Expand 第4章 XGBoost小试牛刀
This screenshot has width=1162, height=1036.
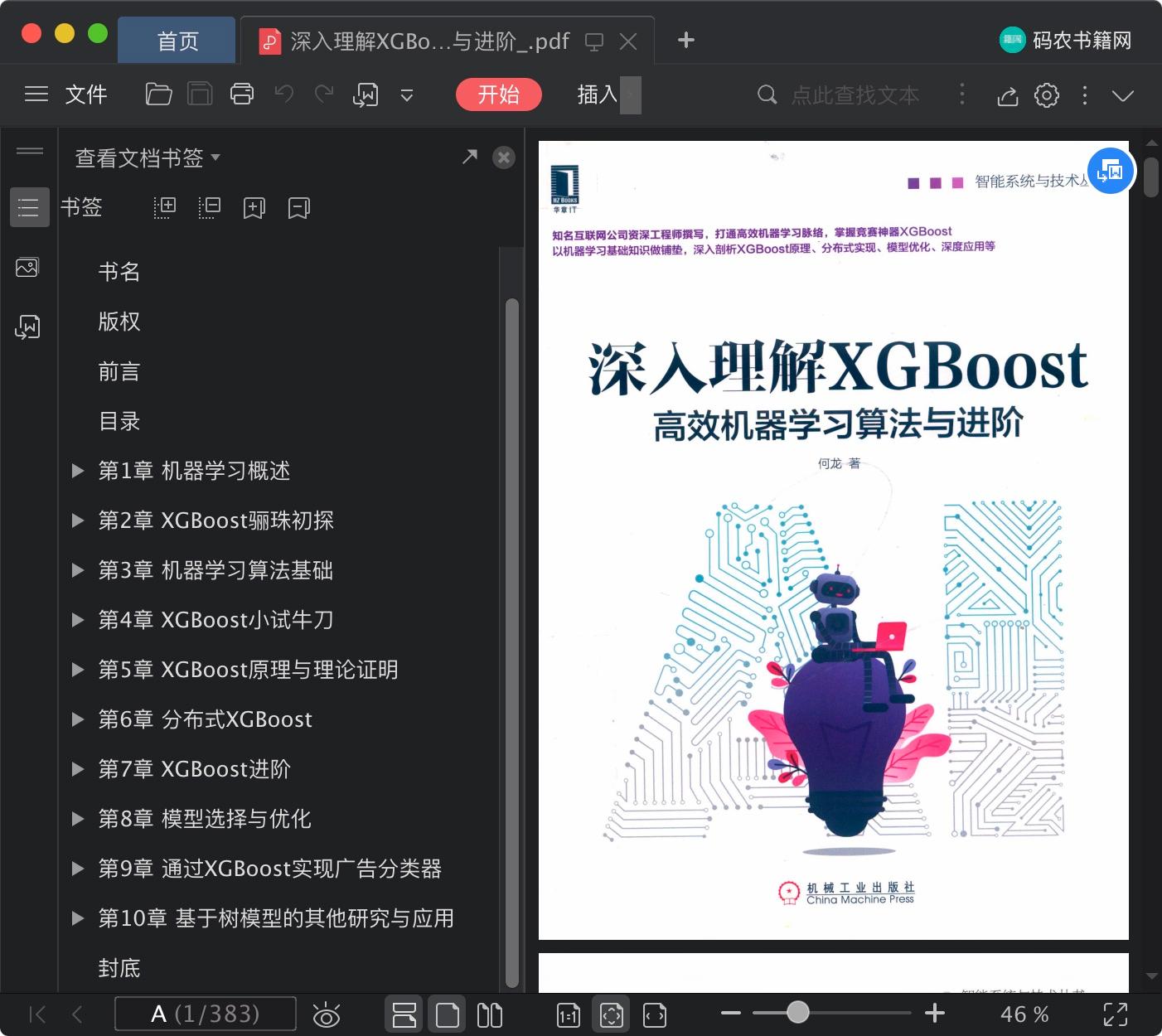(78, 620)
